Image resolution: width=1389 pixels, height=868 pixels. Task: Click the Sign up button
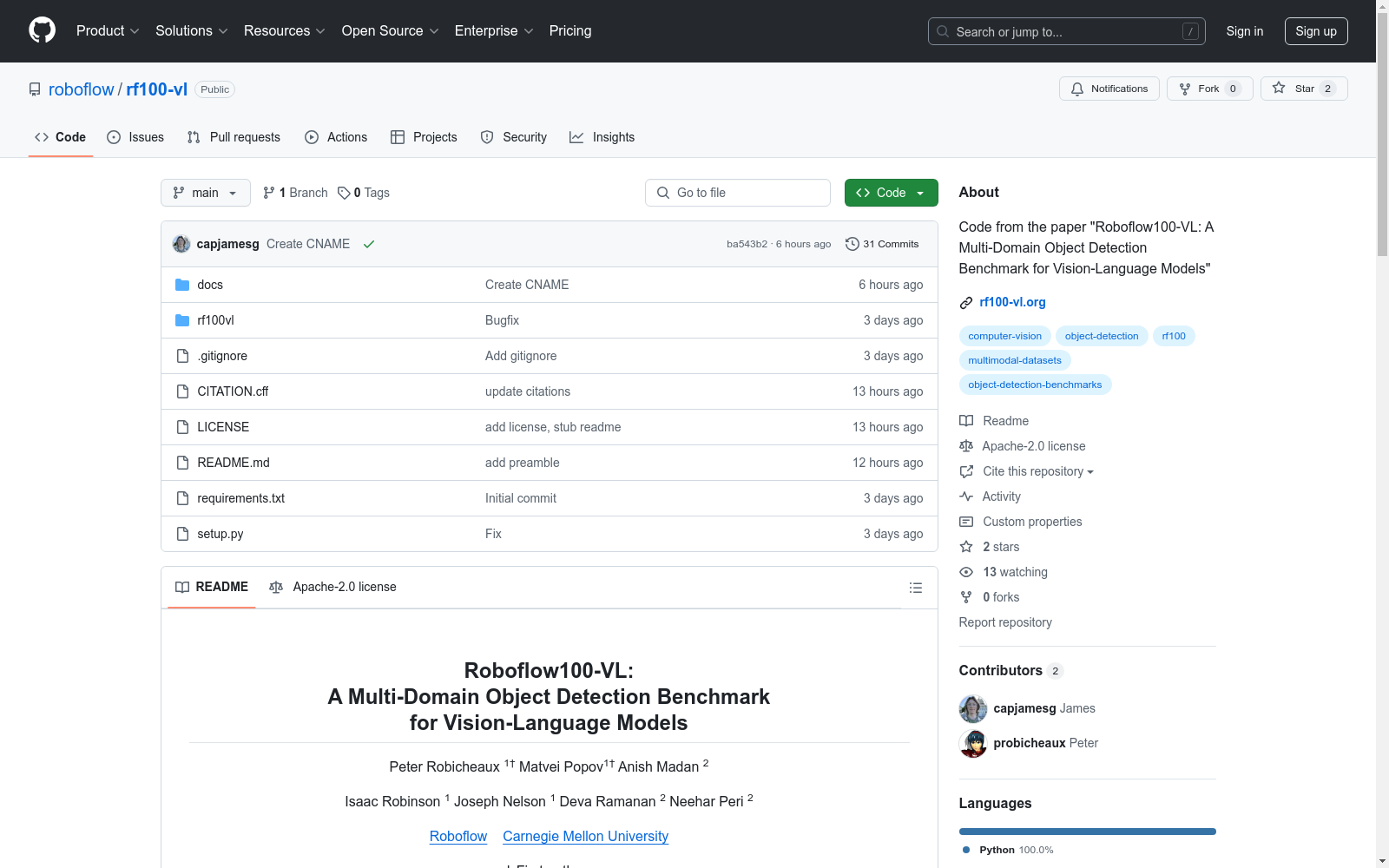pos(1316,31)
